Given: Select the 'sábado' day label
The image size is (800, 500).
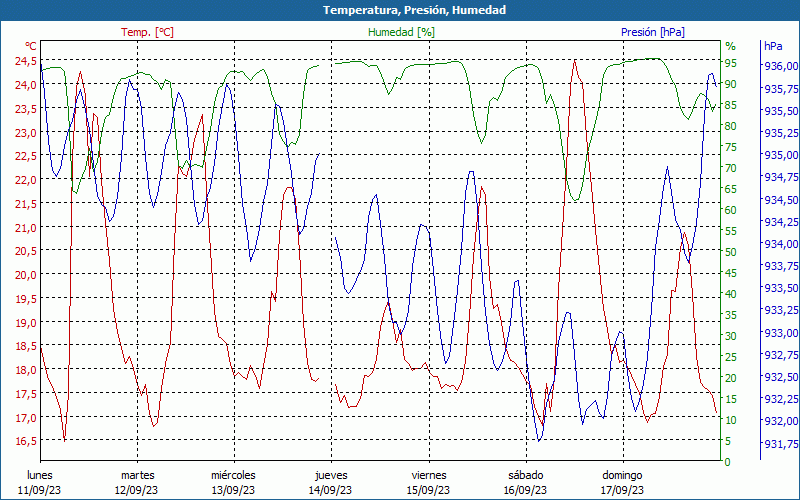Looking at the screenshot, I should (x=526, y=475).
